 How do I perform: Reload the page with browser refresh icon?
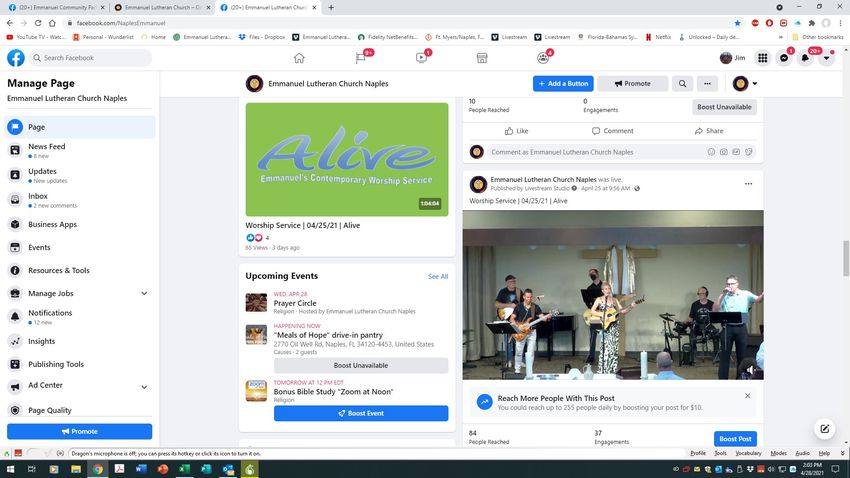pos(38,23)
